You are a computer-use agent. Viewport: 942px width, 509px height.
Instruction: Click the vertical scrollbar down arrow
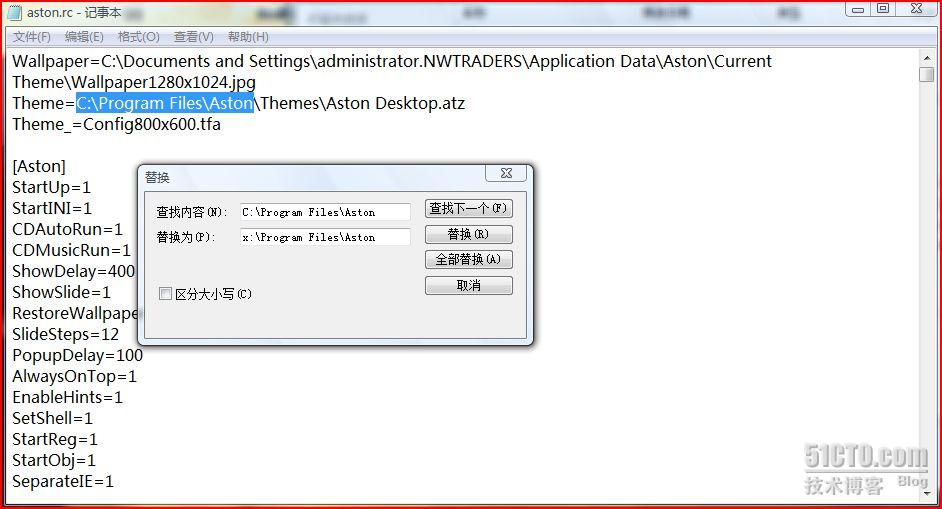pyautogui.click(x=927, y=492)
